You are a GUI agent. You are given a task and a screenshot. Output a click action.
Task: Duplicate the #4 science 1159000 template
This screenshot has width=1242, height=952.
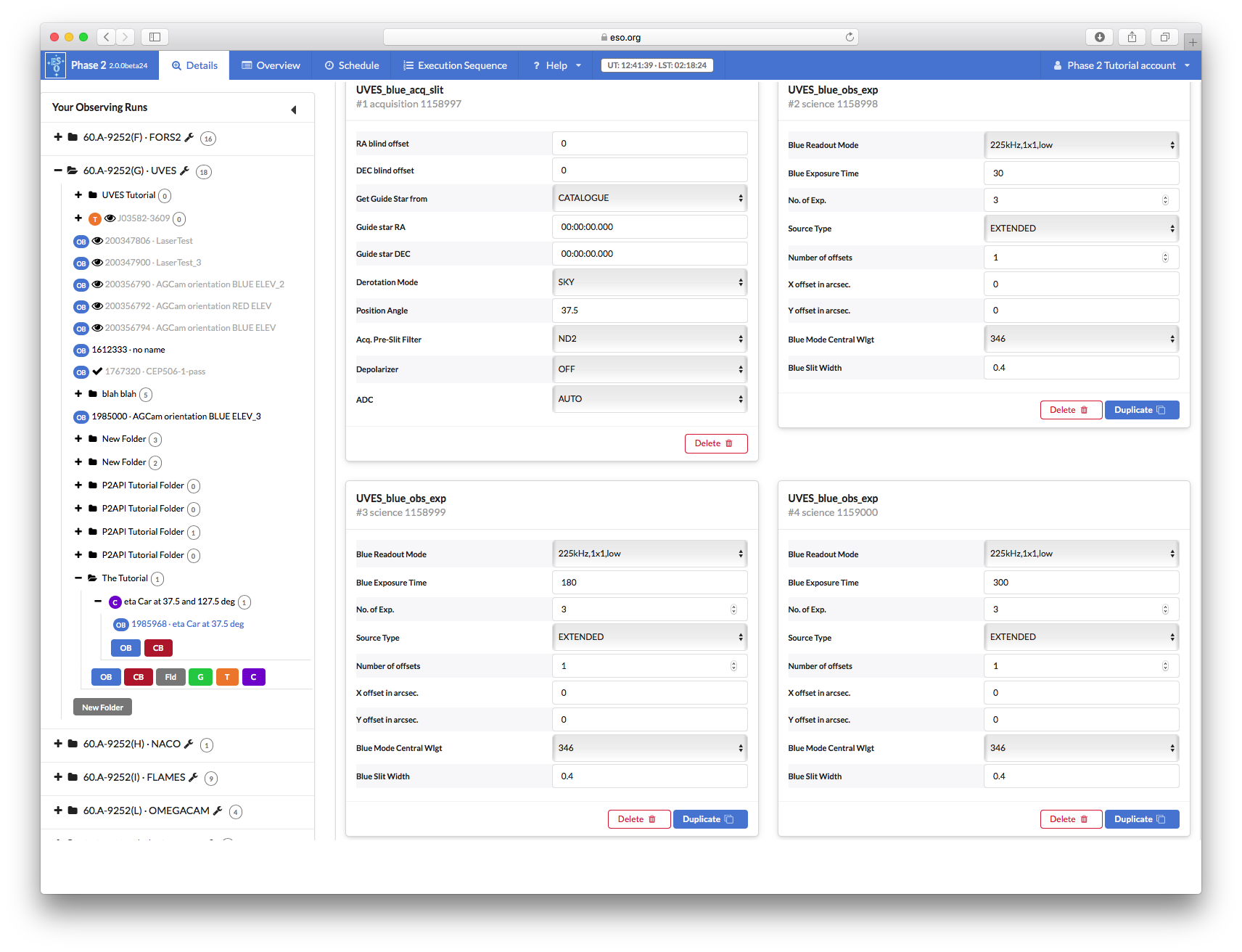1142,819
